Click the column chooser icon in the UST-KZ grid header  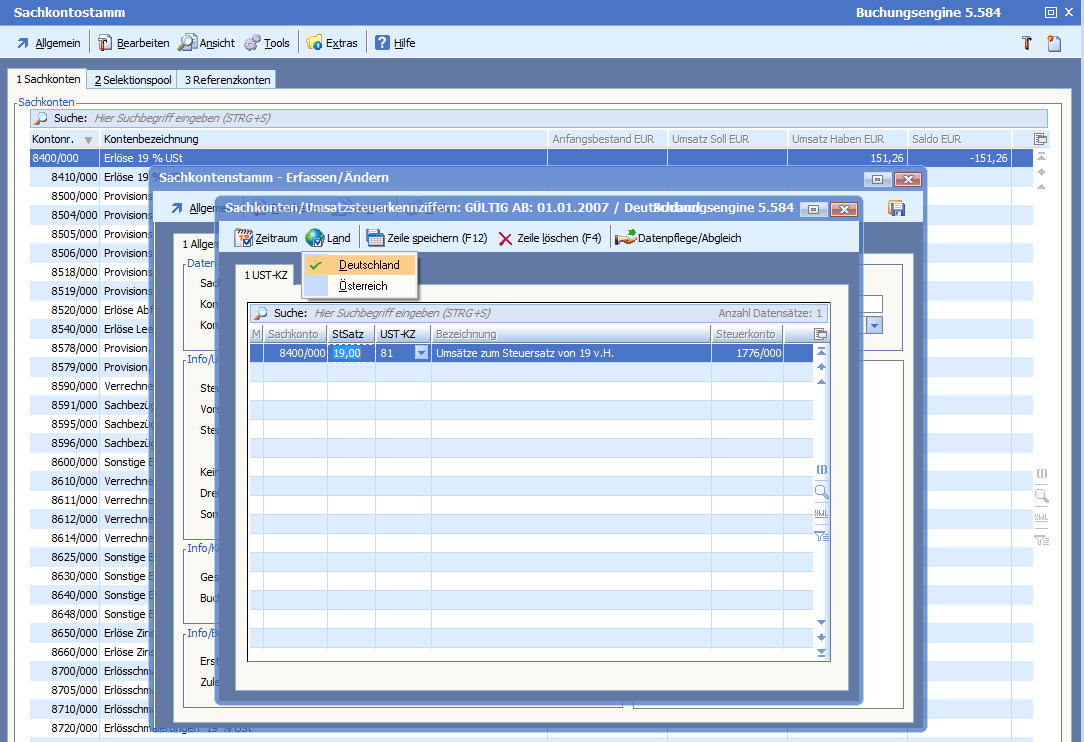click(x=821, y=334)
